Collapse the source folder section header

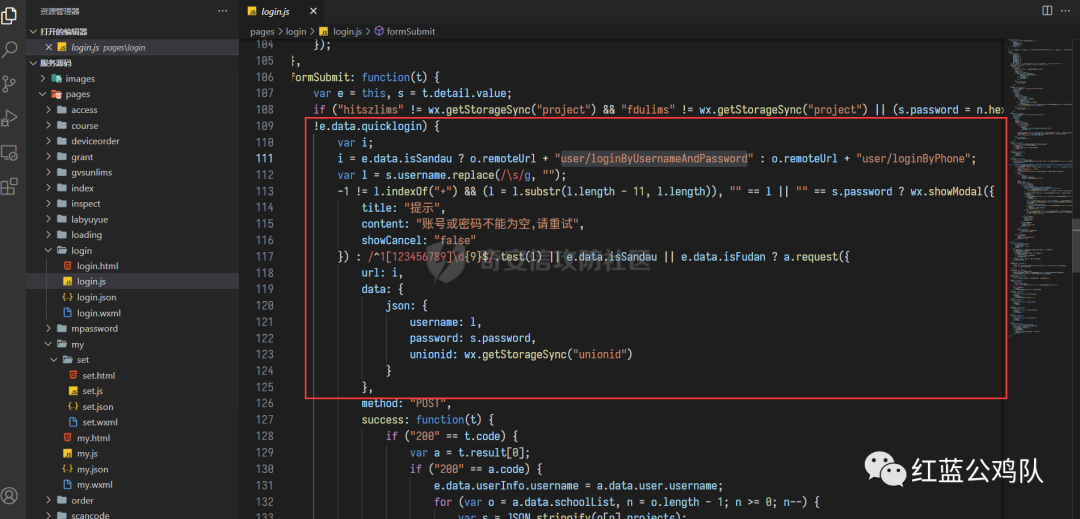pyautogui.click(x=55, y=63)
